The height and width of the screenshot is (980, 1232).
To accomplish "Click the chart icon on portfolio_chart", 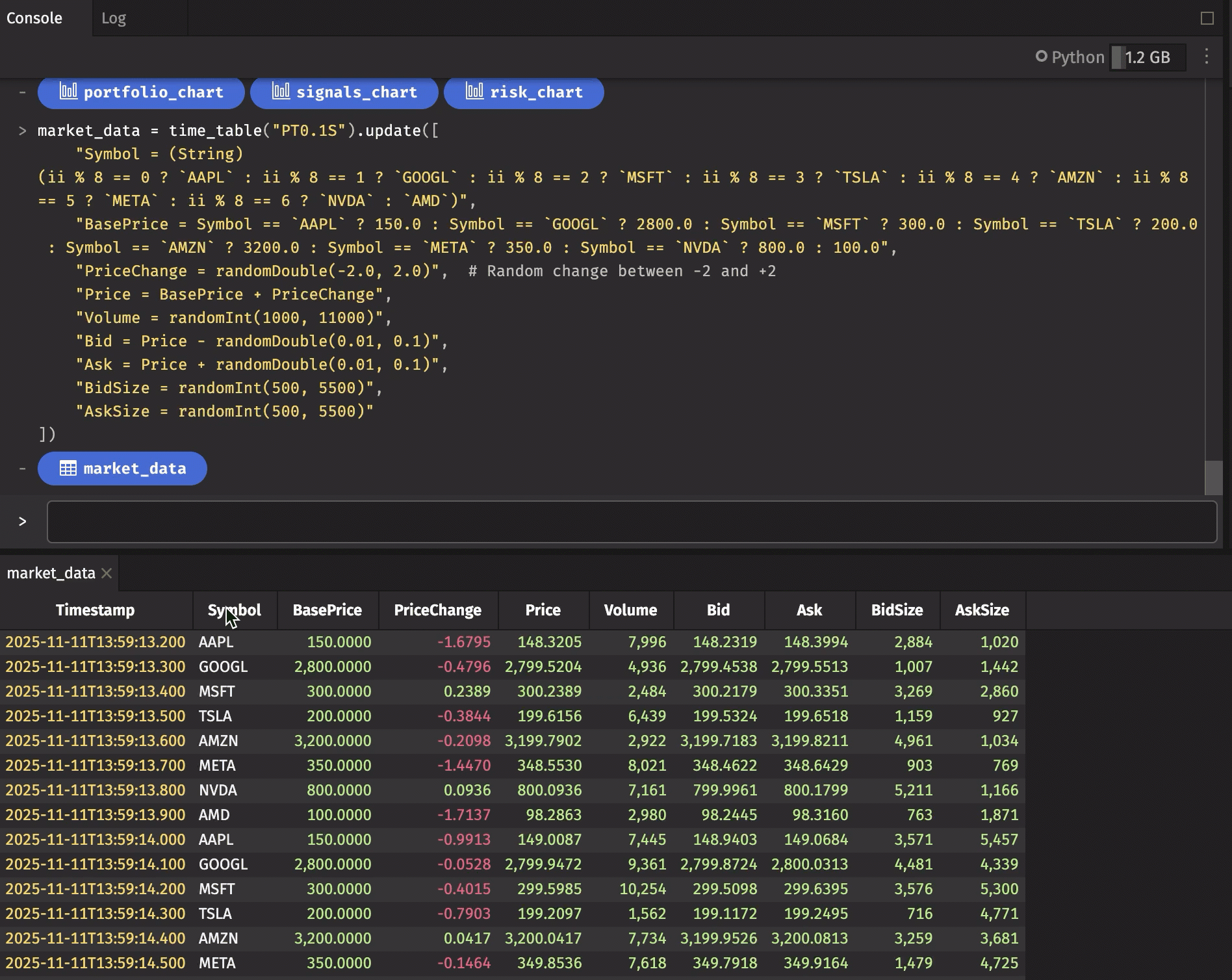I will click(x=70, y=92).
